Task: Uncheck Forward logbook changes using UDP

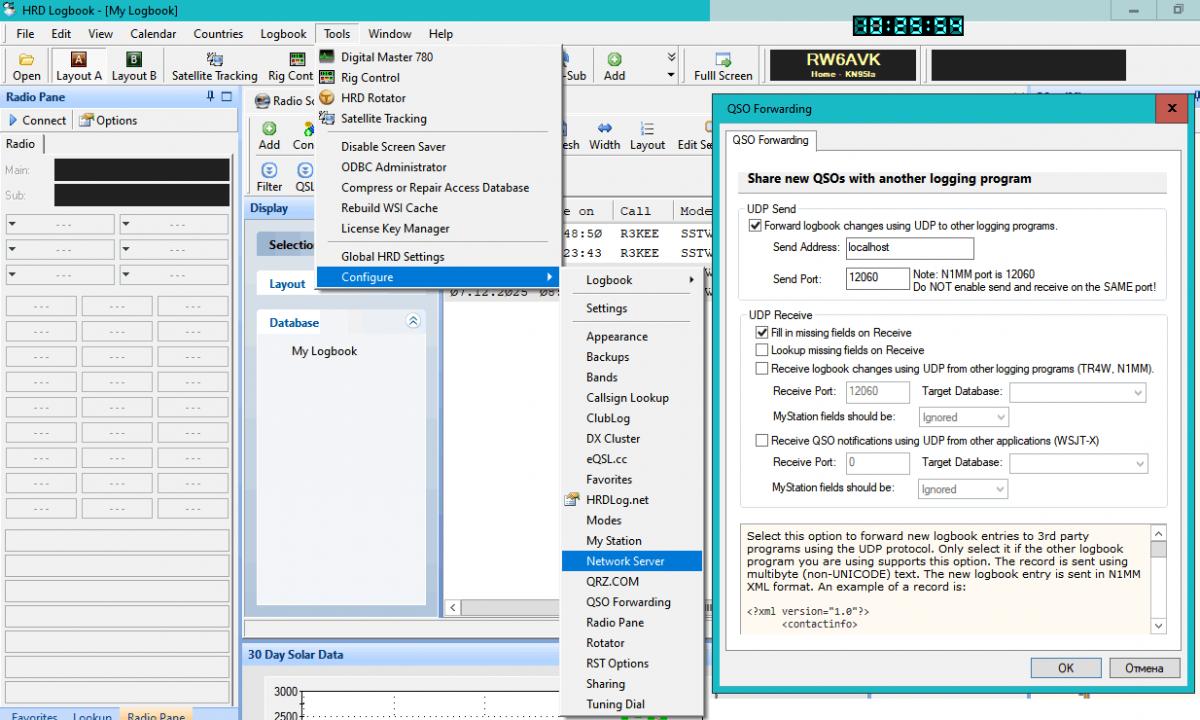Action: point(755,226)
